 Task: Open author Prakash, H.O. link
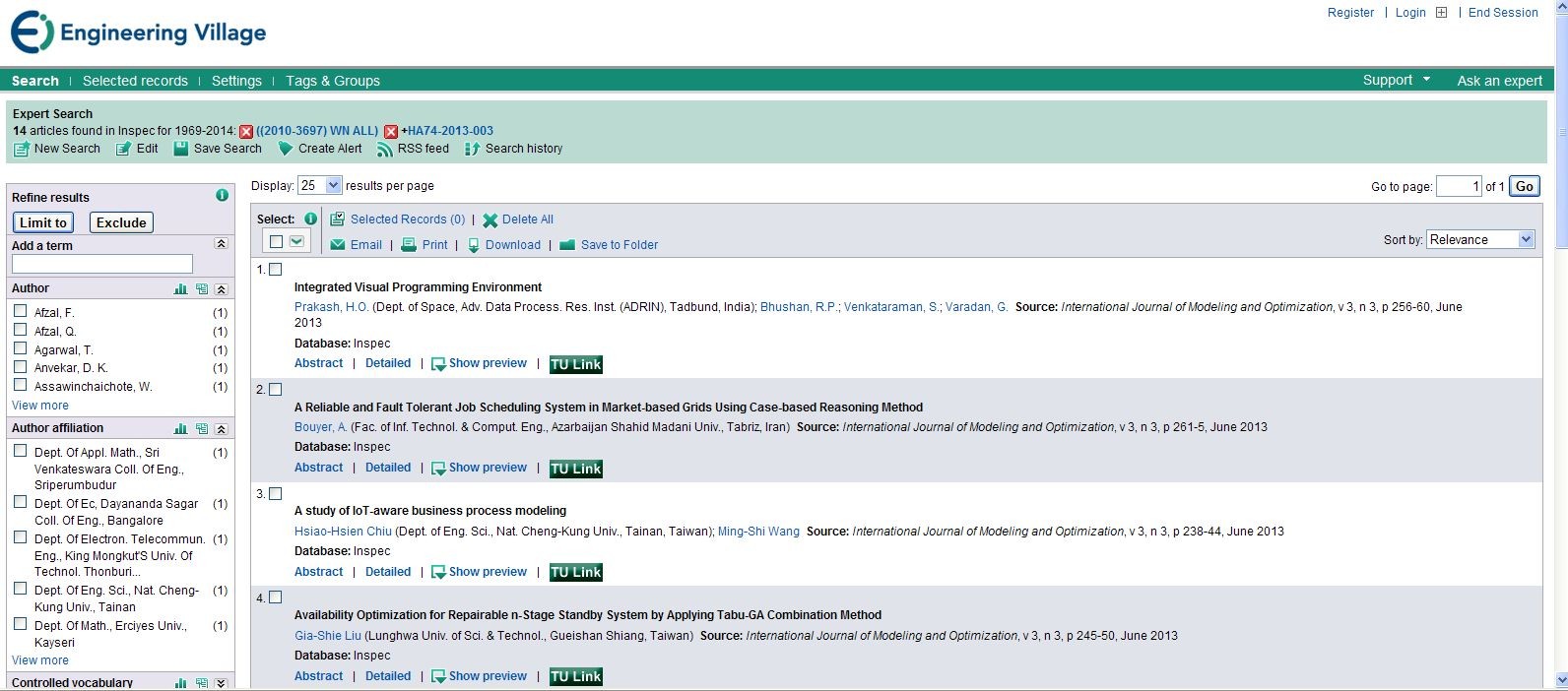[x=331, y=307]
